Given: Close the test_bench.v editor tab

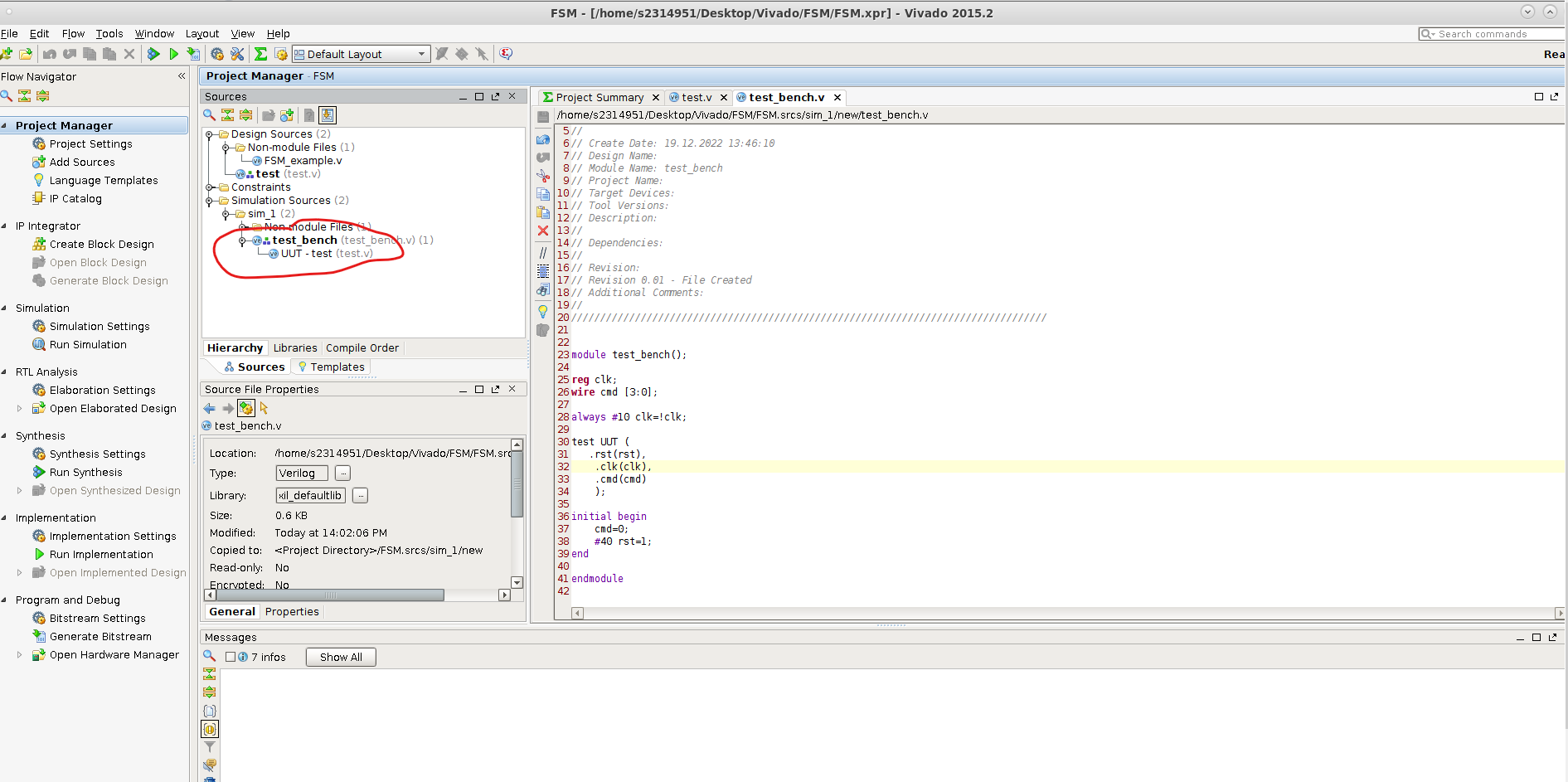Looking at the screenshot, I should pyautogui.click(x=837, y=98).
